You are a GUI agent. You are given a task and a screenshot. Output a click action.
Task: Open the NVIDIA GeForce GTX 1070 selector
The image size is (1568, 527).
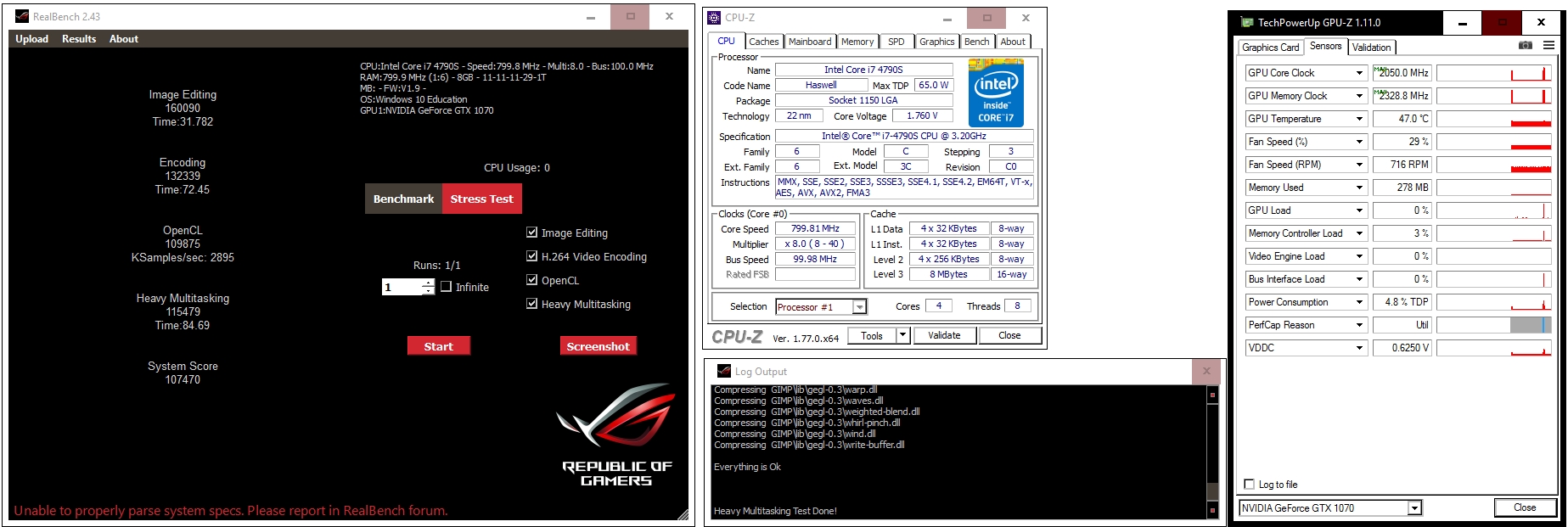(1330, 508)
